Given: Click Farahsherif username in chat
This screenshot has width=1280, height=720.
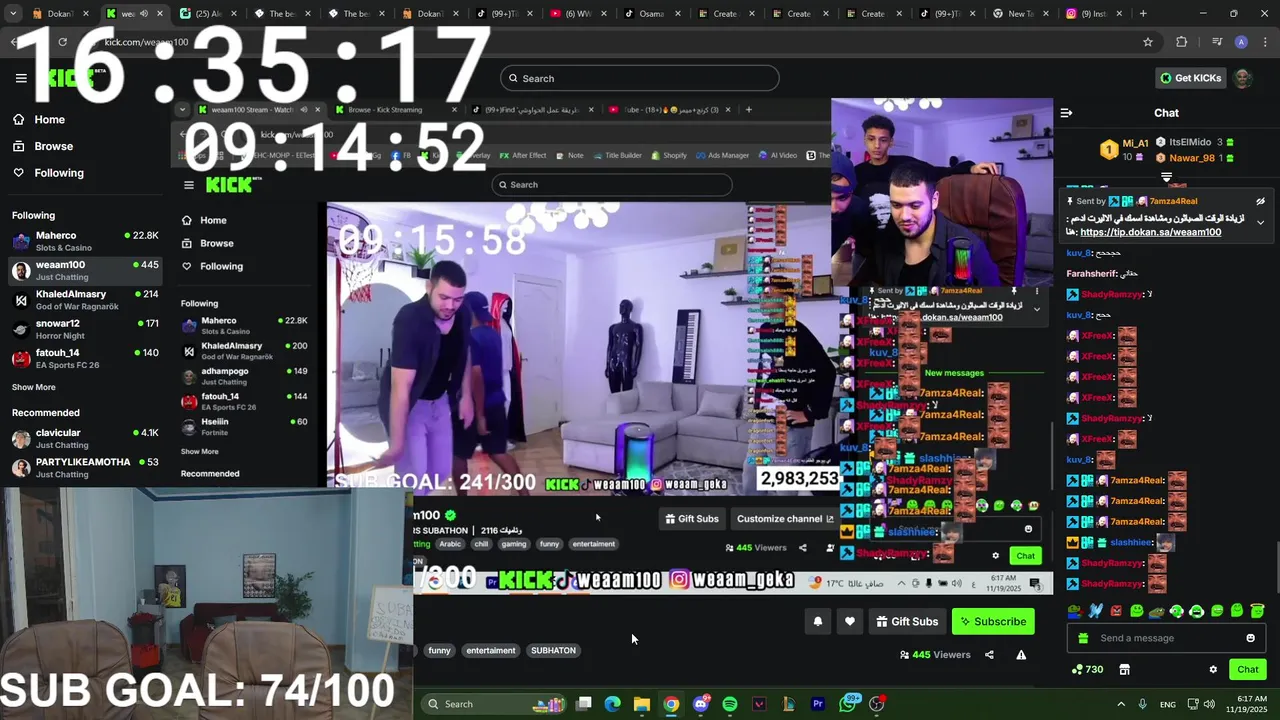Looking at the screenshot, I should [1091, 273].
